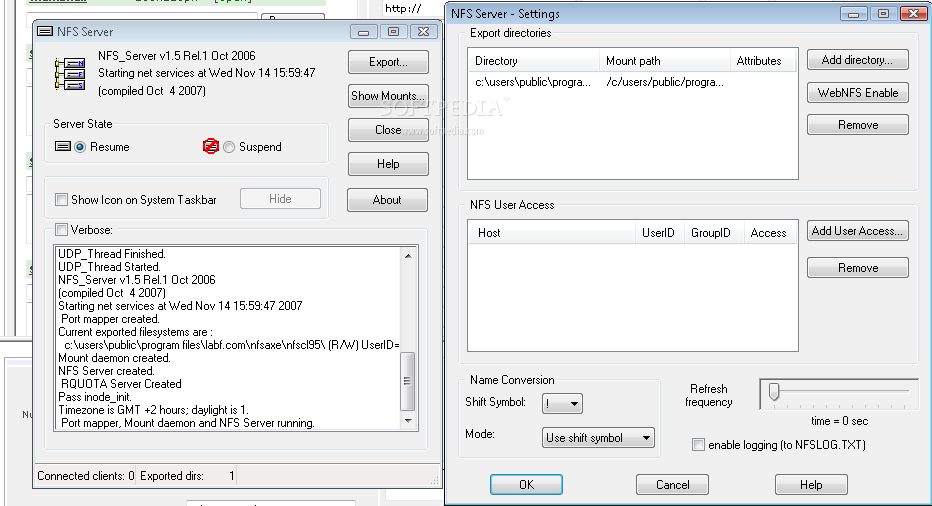The width and height of the screenshot is (932, 506).
Task: Click the Refresh frequency slider thumb
Action: 774,392
